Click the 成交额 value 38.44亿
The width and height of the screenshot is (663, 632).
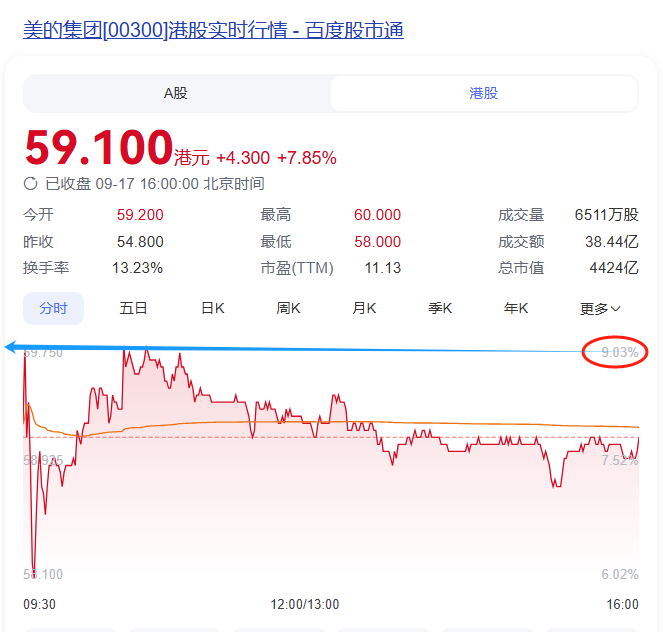pyautogui.click(x=611, y=242)
